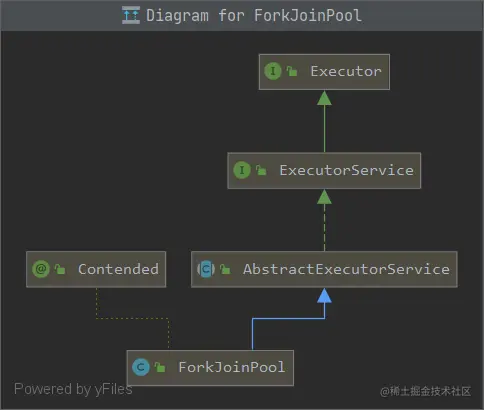
Task: Click the Diagram for ForkJoinPool title text
Action: [x=254, y=15]
